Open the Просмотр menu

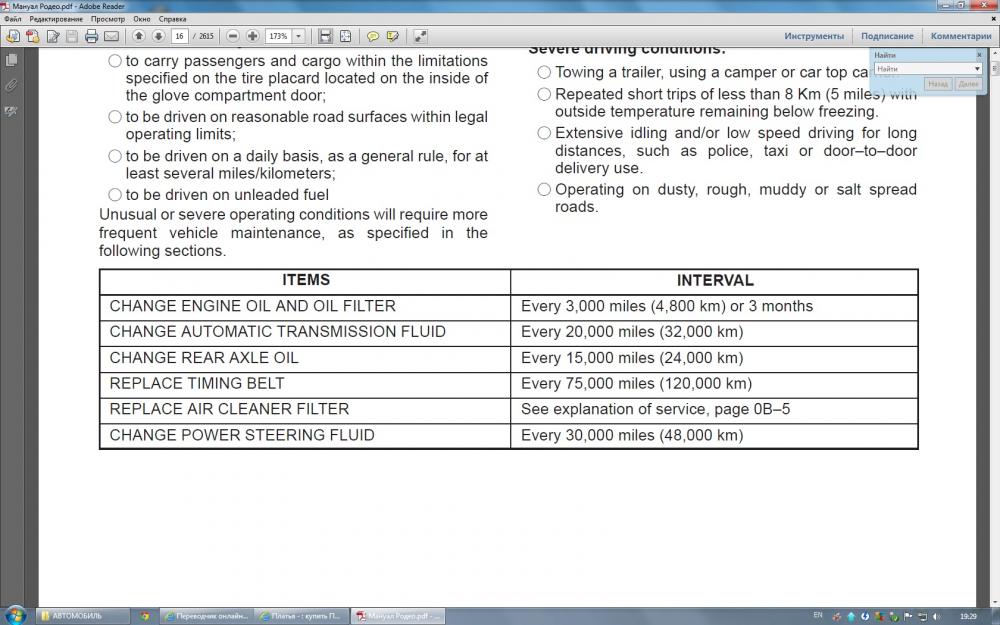point(108,19)
